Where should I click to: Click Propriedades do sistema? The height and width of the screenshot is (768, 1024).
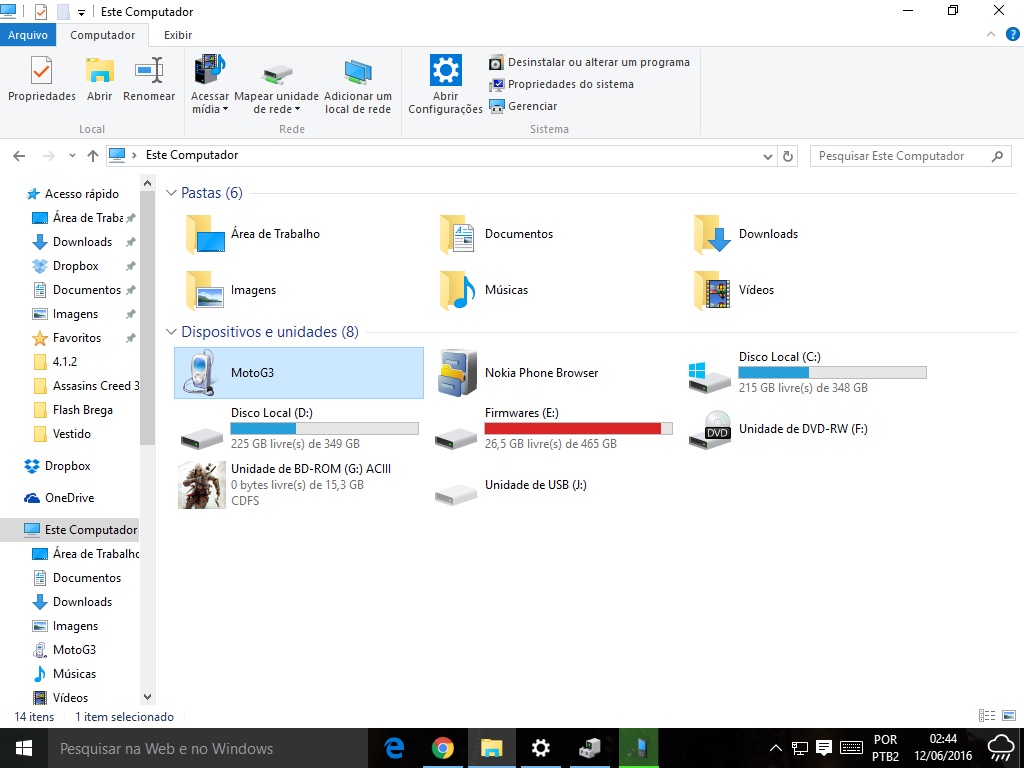pyautogui.click(x=570, y=84)
